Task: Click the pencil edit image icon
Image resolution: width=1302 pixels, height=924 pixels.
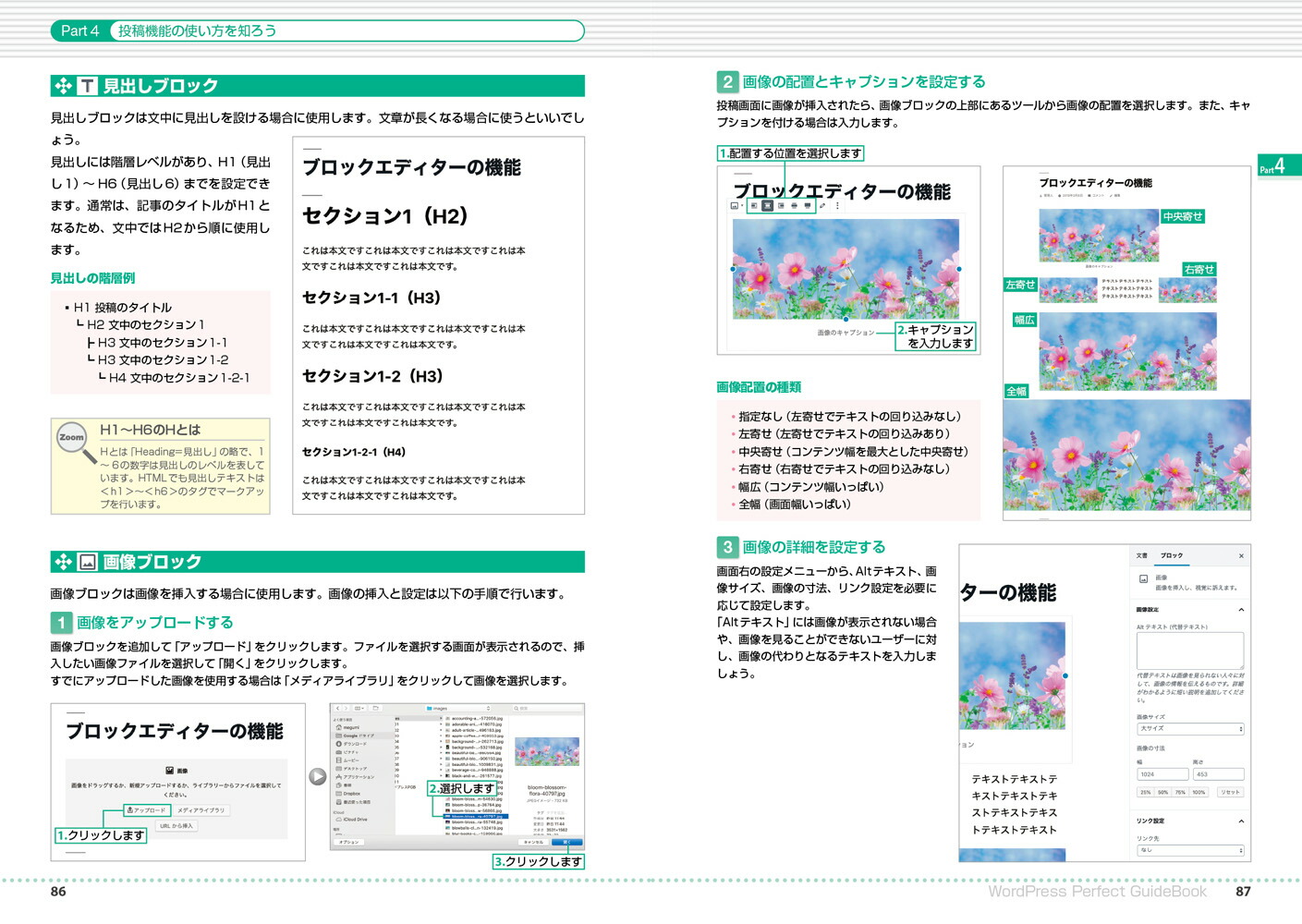Action: (822, 205)
